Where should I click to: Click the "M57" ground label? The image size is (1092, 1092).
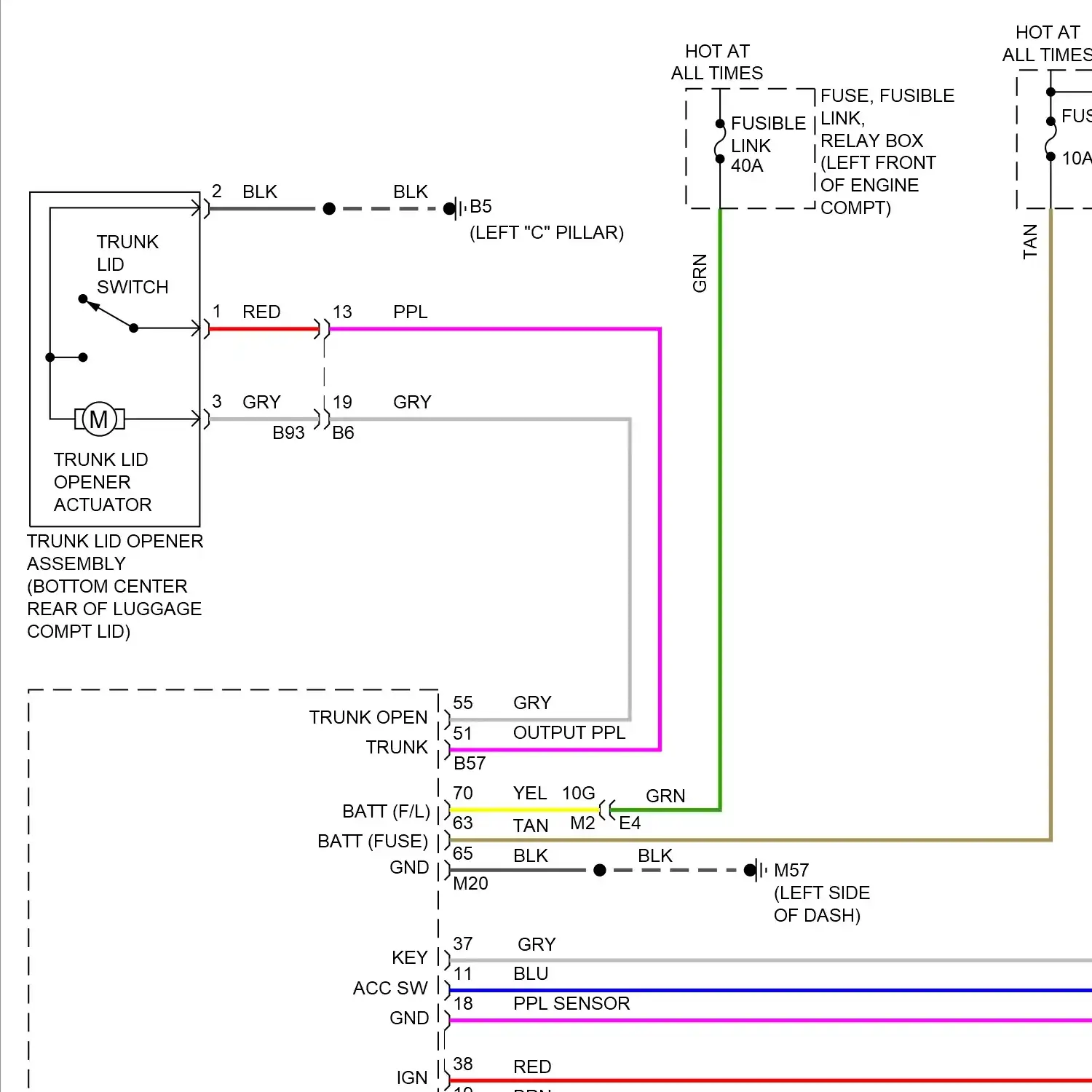[x=791, y=871]
